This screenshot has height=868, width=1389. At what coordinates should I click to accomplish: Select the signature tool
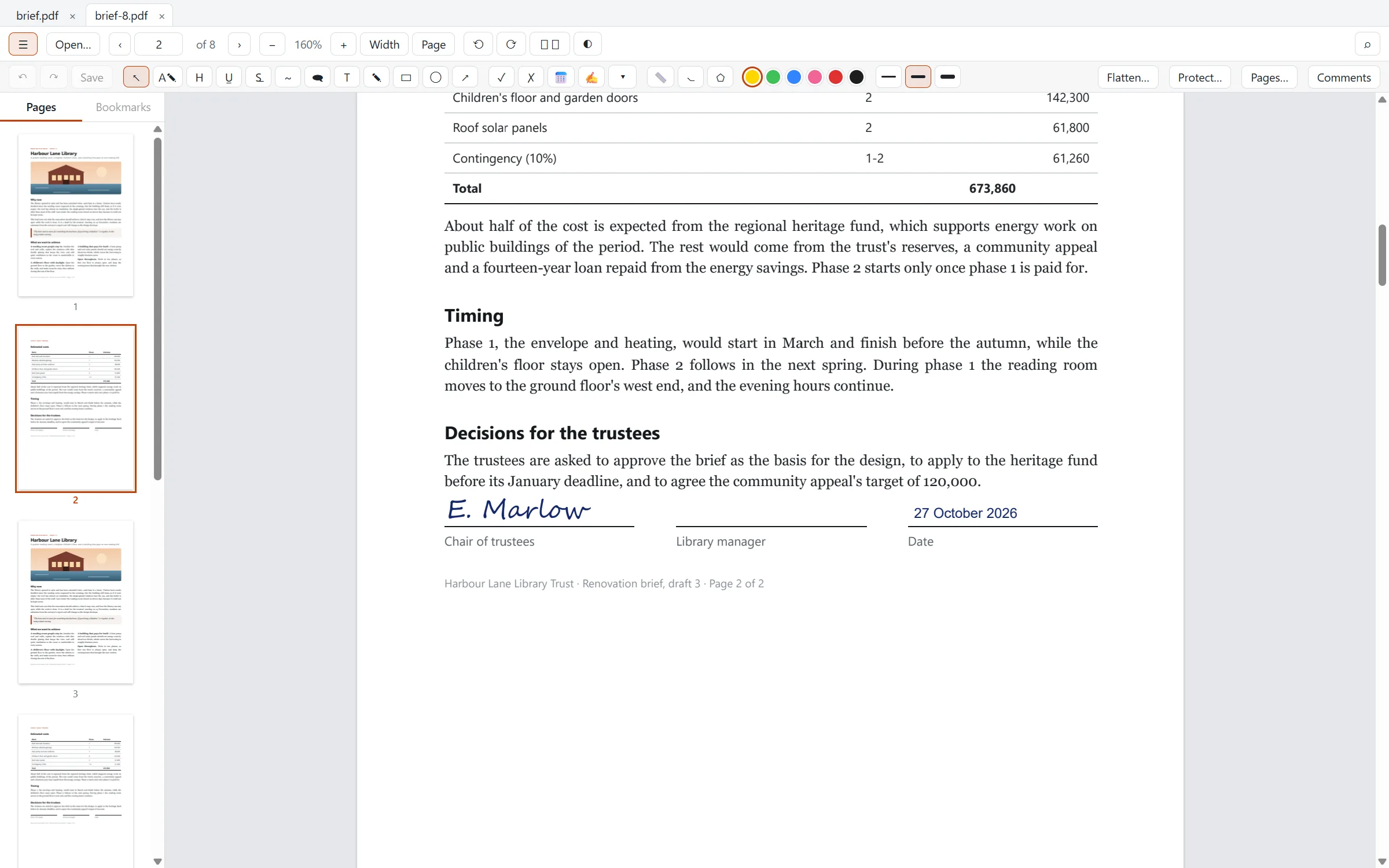(x=591, y=77)
